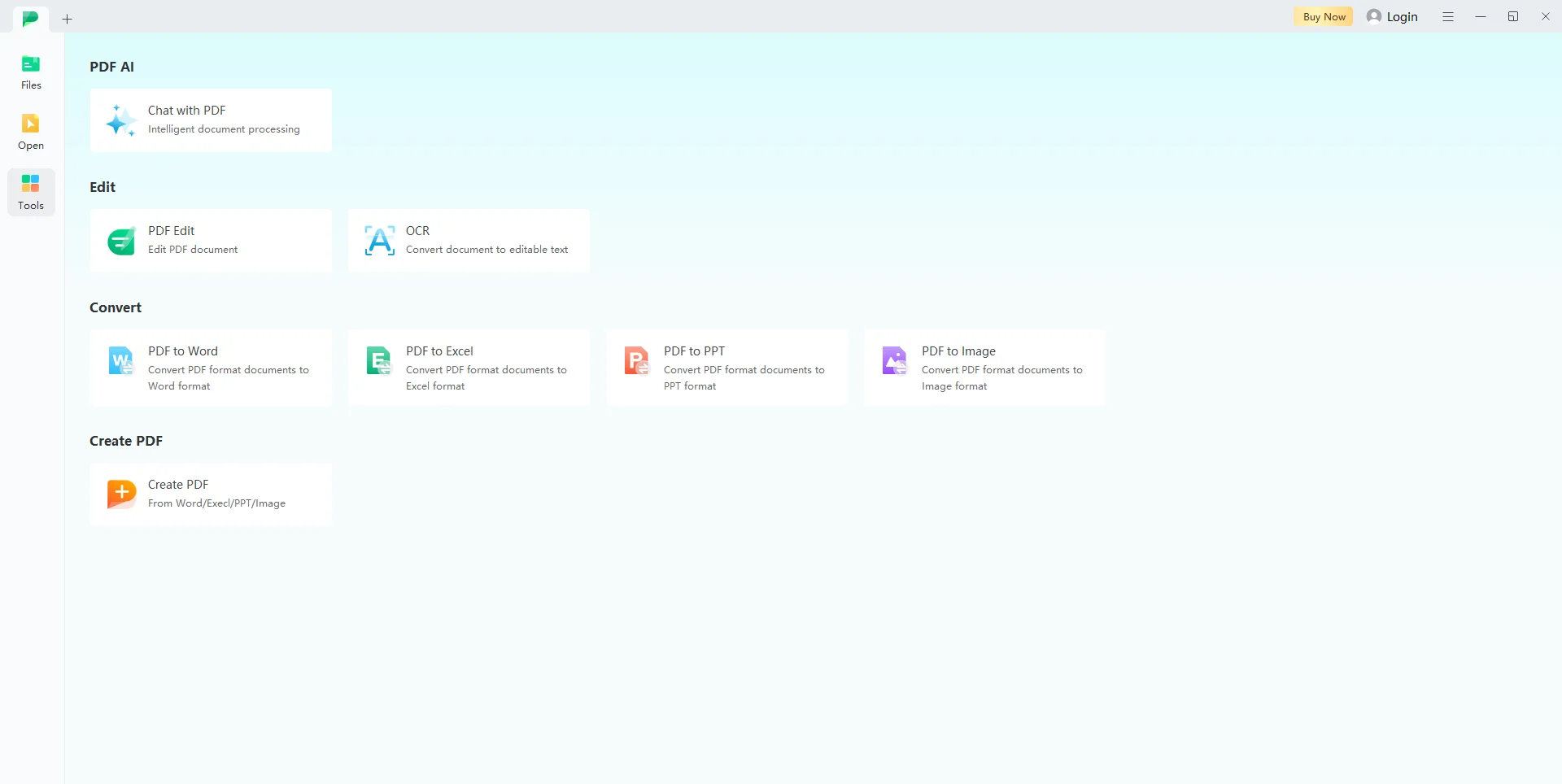Click the Buy Now button
Screen dimensions: 1562x784
pyautogui.click(x=1324, y=16)
